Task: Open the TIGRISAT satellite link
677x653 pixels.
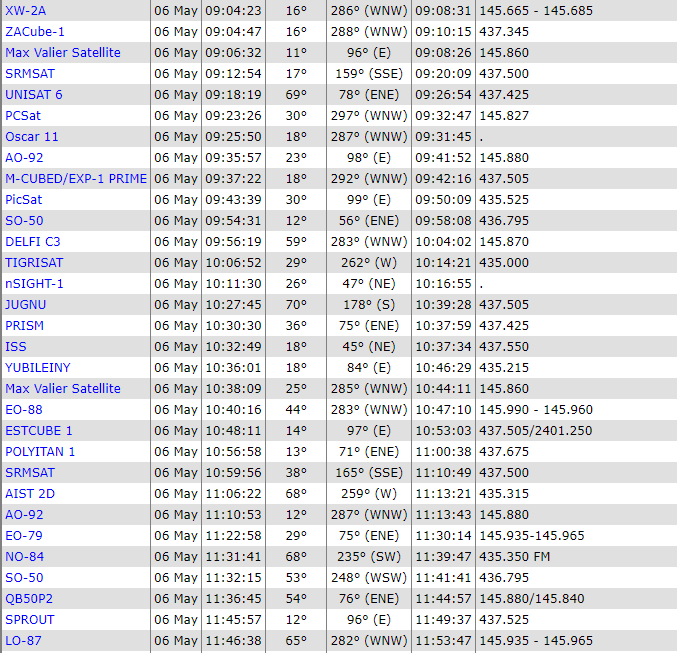Action: click(34, 263)
